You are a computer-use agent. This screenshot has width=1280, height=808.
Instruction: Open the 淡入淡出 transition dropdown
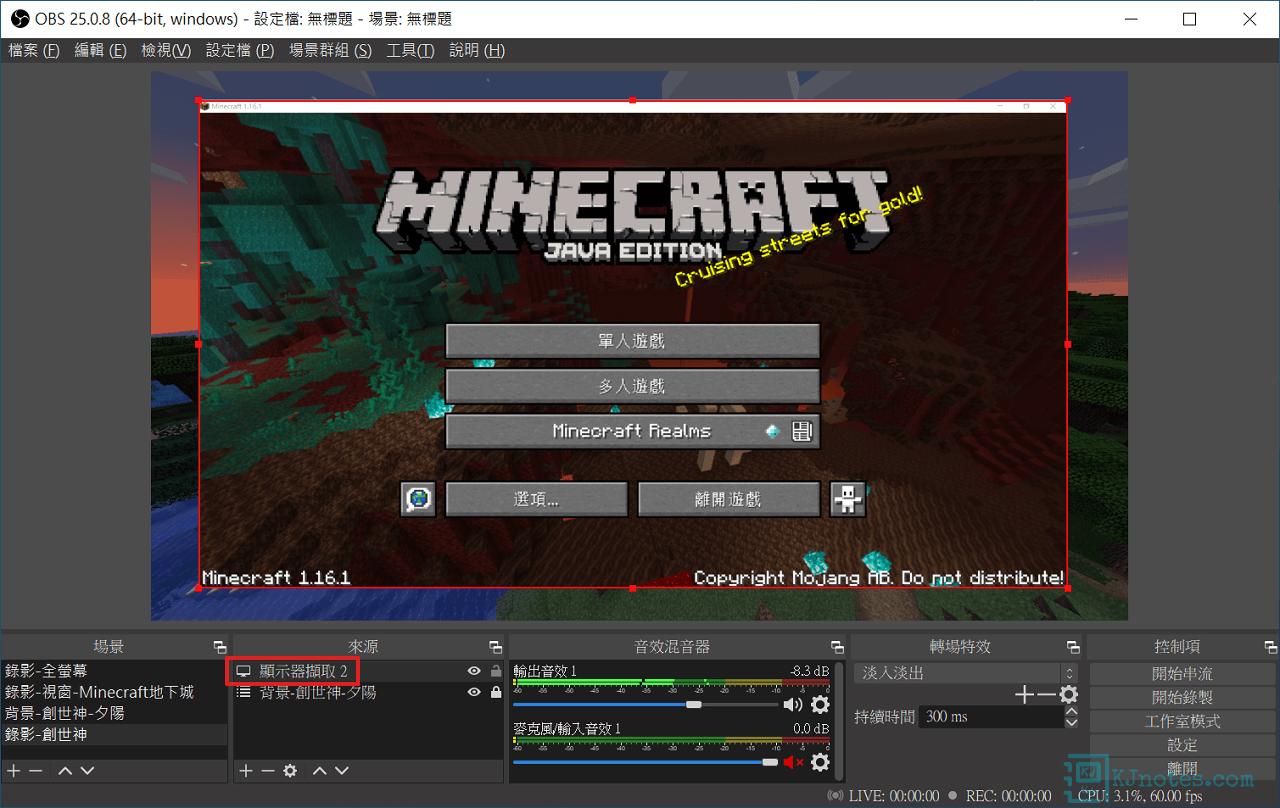click(966, 673)
